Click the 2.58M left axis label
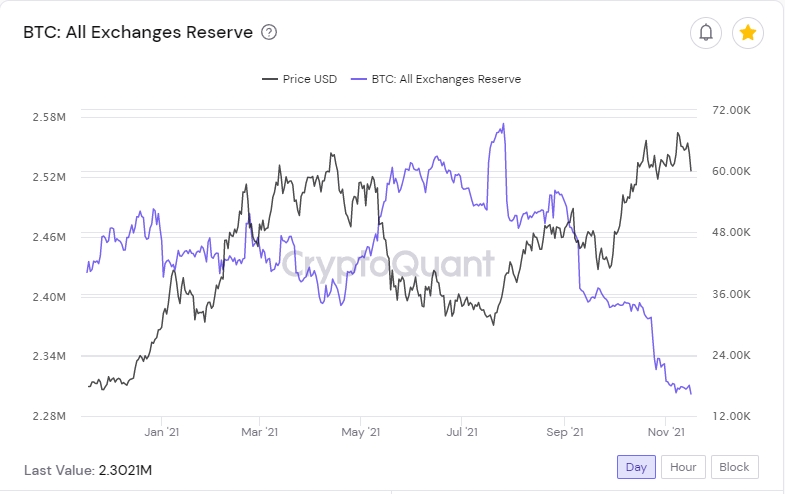 coord(49,117)
